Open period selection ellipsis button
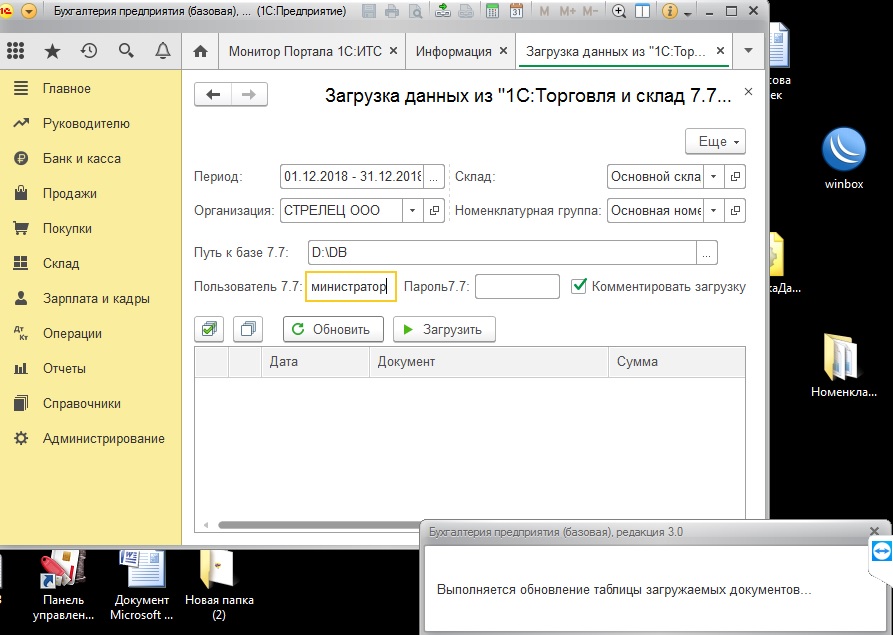 click(435, 177)
